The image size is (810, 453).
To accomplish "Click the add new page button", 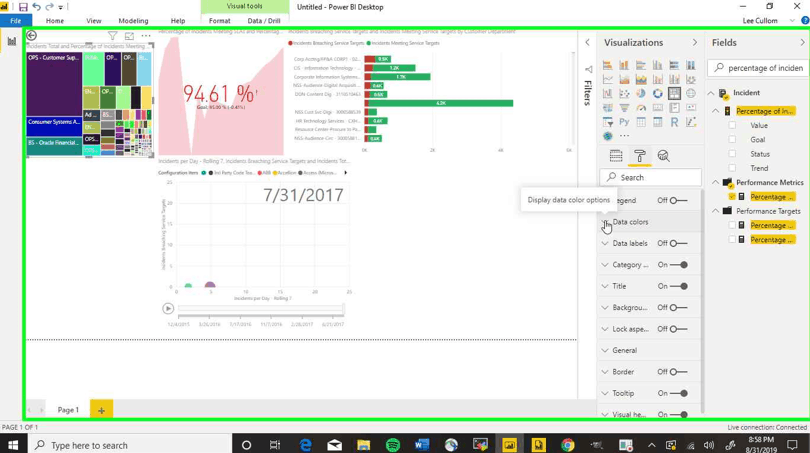I will click(x=101, y=410).
